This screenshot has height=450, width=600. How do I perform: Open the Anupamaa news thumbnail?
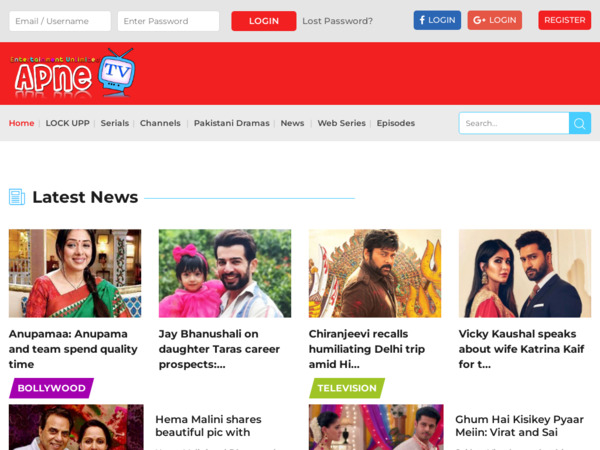tap(75, 273)
